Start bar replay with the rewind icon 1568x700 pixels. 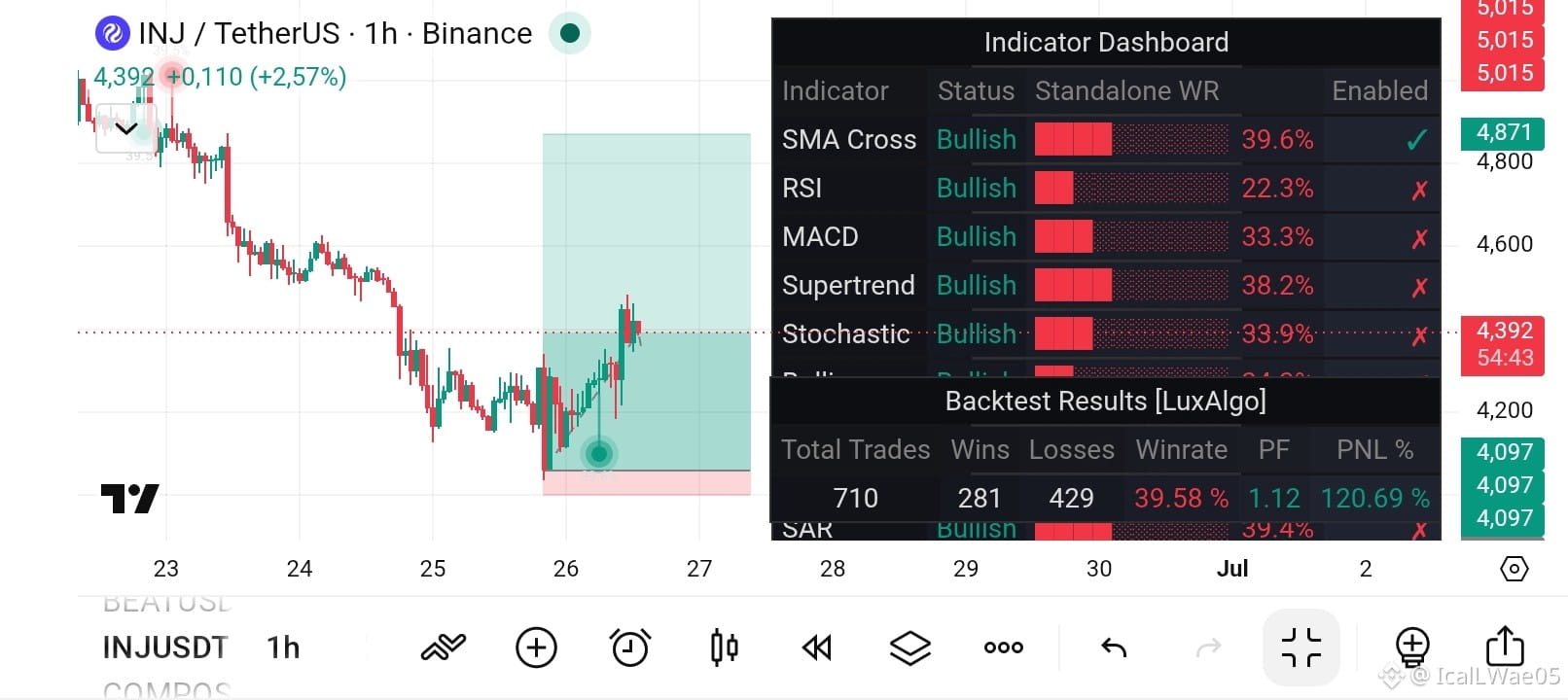(x=817, y=647)
